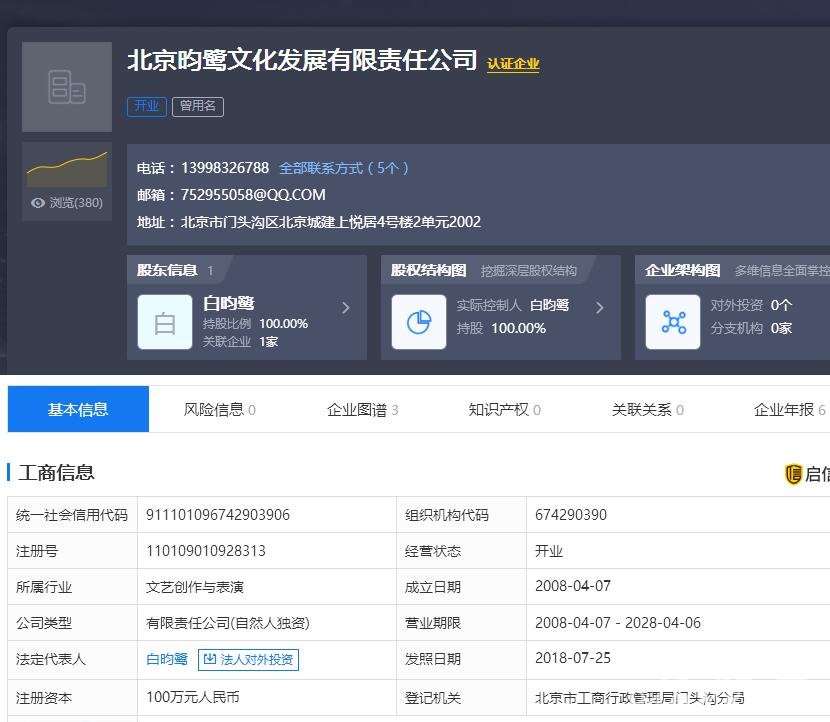Click the 对外投资 0个 entry
Viewport: 830px width, 722px height.
click(751, 305)
